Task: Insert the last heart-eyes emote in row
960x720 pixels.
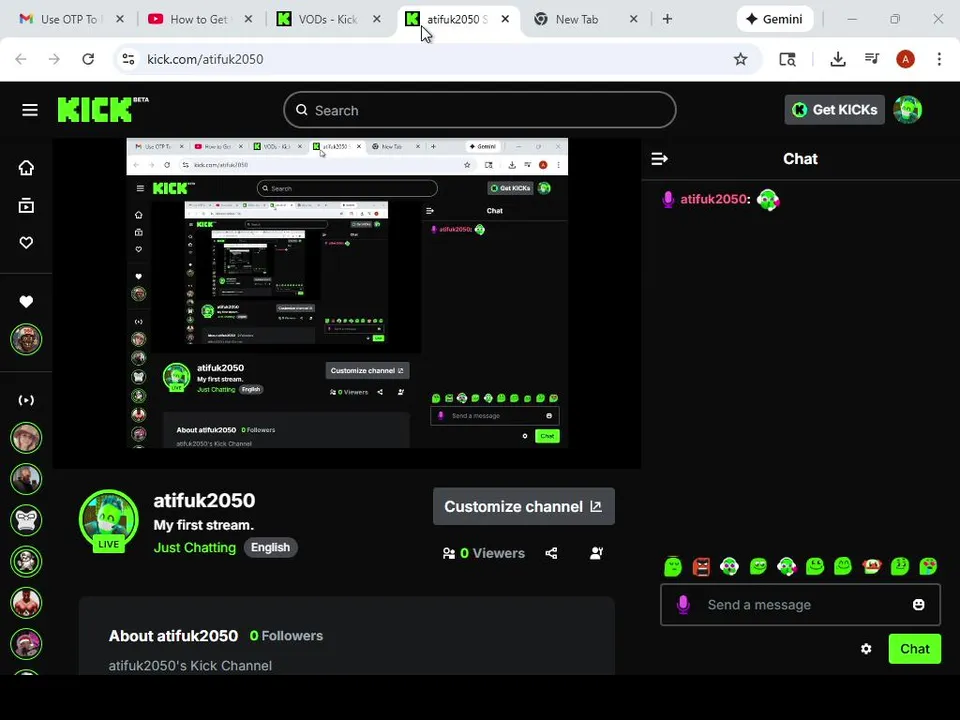Action: [x=928, y=566]
